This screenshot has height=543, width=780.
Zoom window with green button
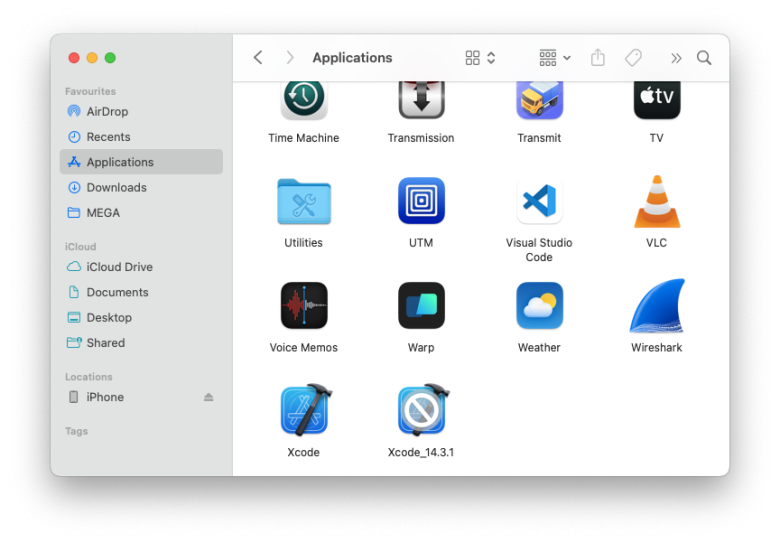[x=110, y=58]
